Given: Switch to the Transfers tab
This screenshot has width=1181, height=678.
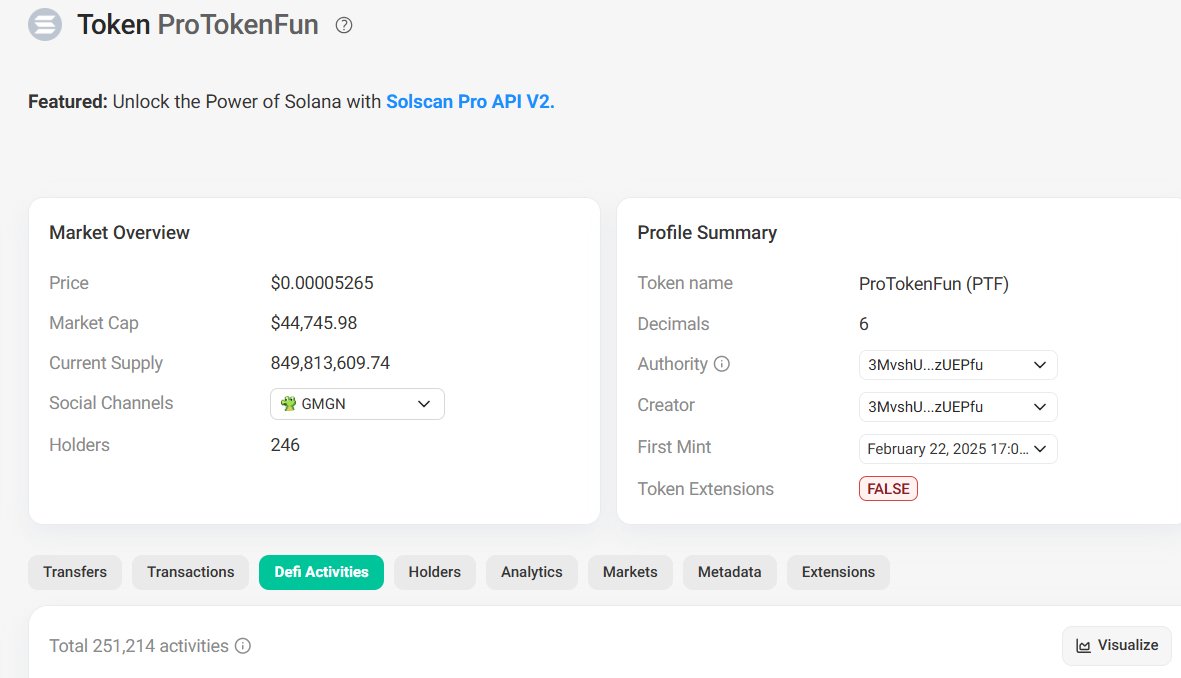Looking at the screenshot, I should click(75, 573).
